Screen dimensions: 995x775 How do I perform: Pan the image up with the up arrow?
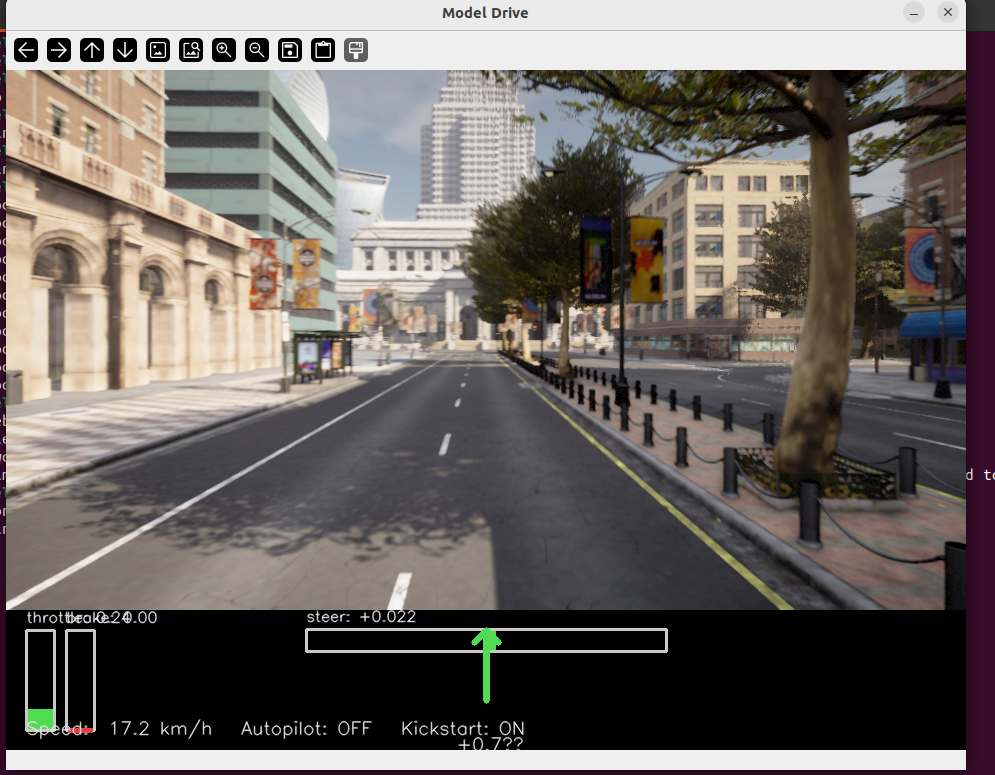92,50
